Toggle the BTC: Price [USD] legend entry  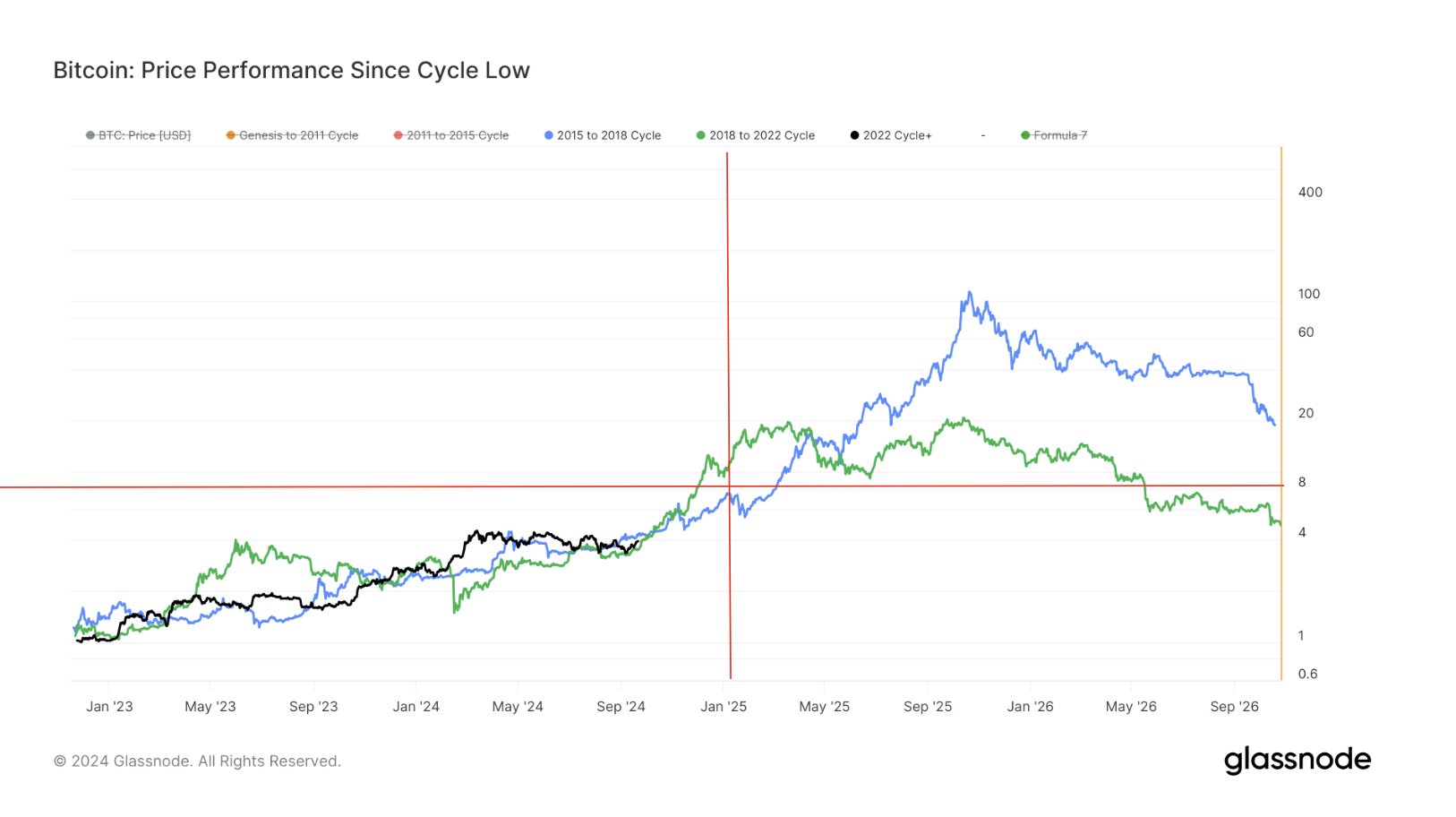pos(138,135)
